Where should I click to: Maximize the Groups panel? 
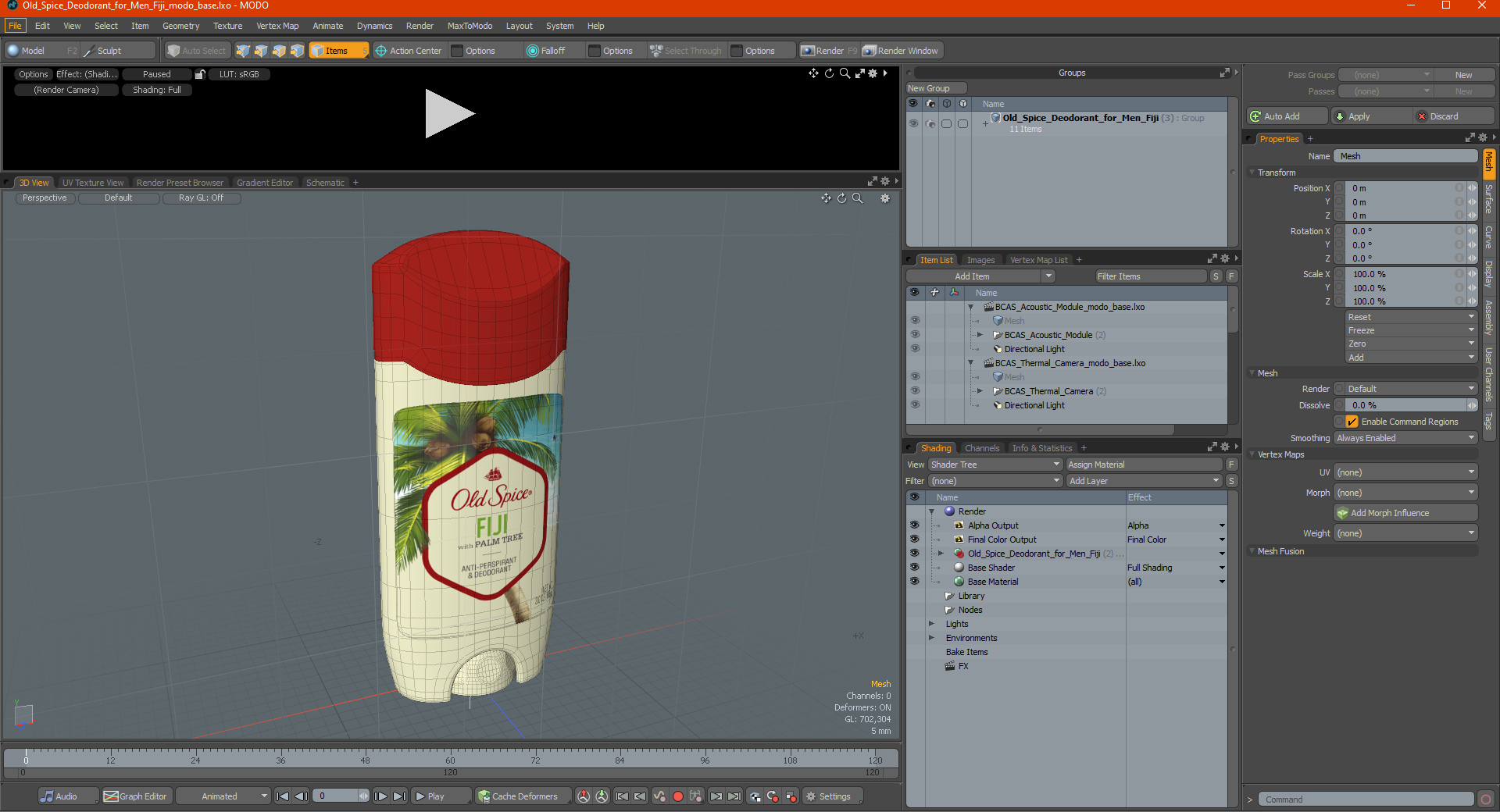1224,73
